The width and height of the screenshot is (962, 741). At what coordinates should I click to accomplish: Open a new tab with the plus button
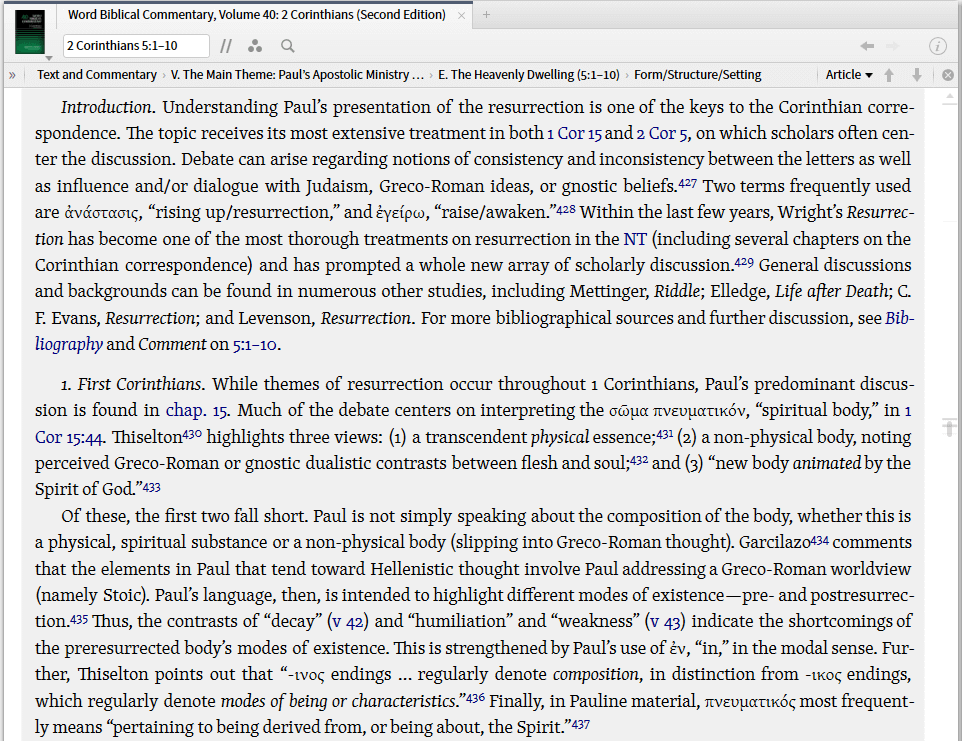(x=484, y=14)
